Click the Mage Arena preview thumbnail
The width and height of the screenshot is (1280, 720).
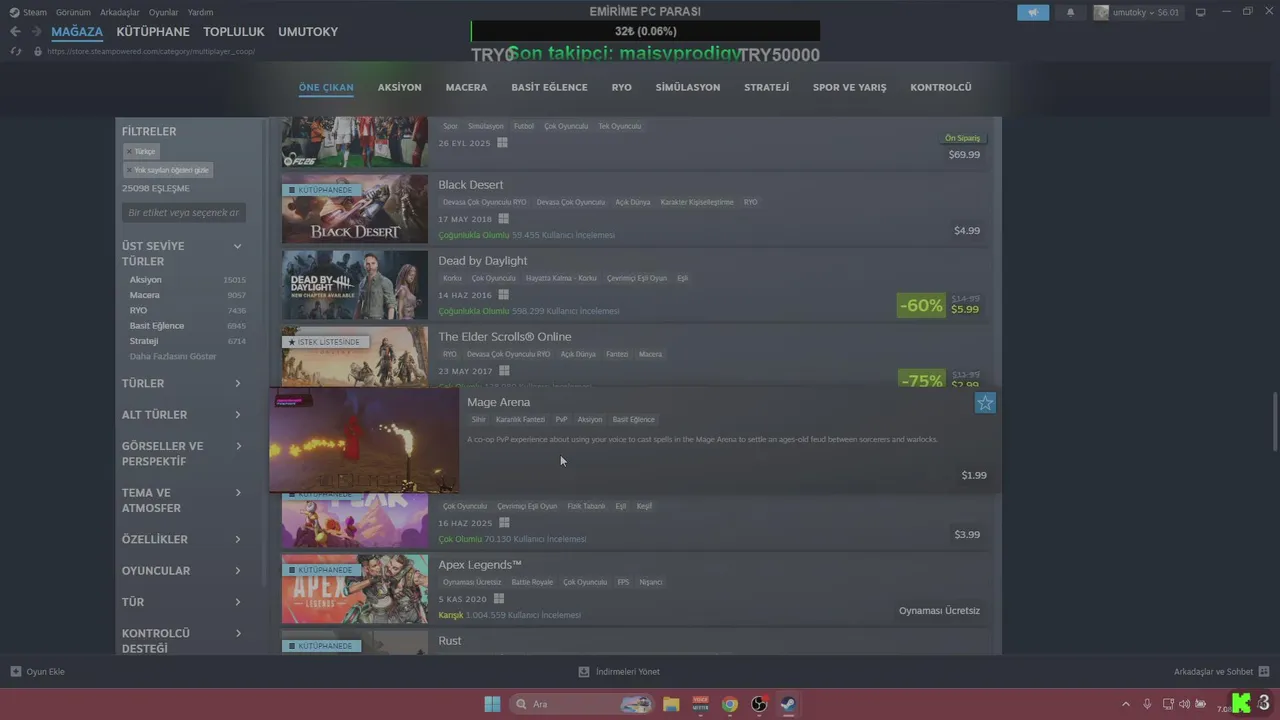coord(364,440)
